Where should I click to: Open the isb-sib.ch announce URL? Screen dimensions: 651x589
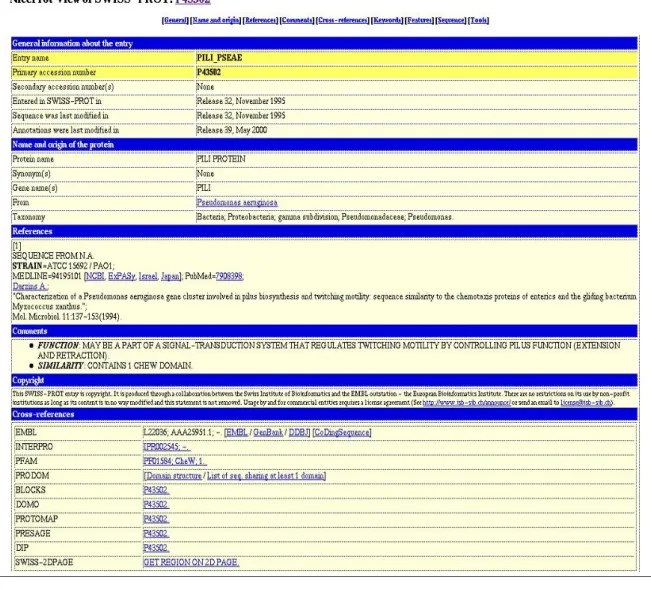coord(466,403)
